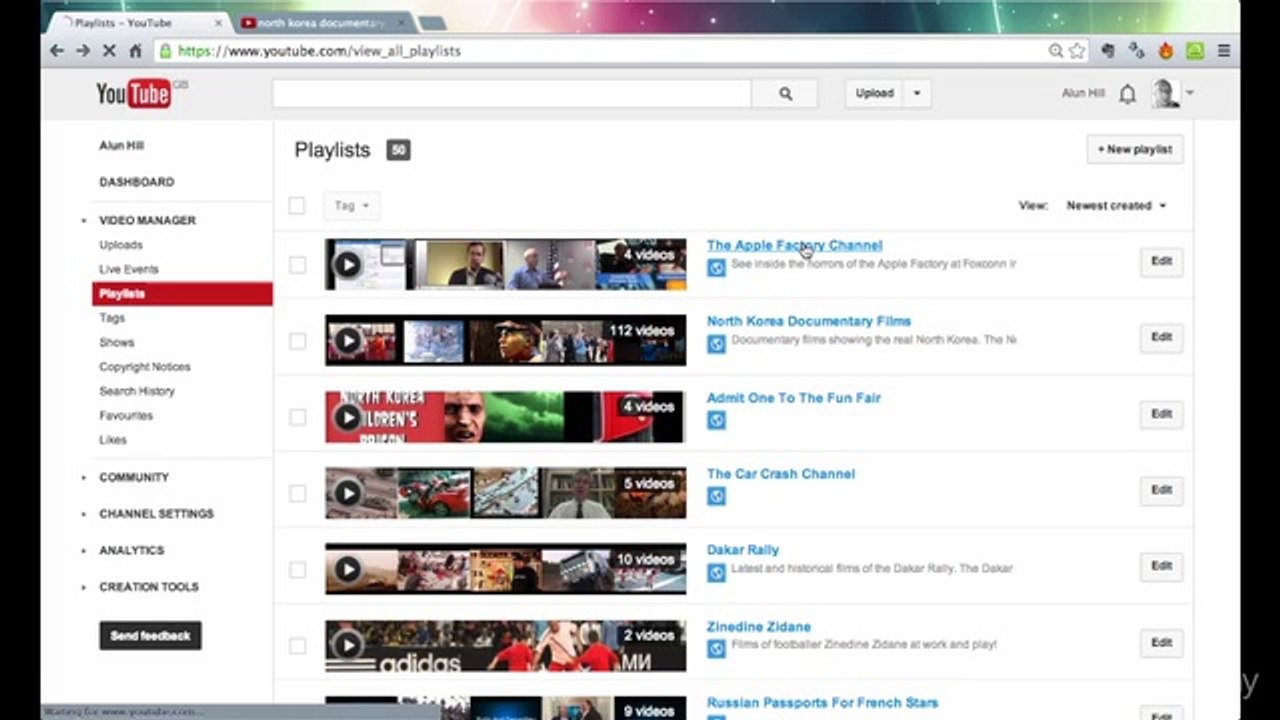The height and width of the screenshot is (720, 1280).
Task: Check the Admit One To The Fun Fair row
Action: [297, 417]
